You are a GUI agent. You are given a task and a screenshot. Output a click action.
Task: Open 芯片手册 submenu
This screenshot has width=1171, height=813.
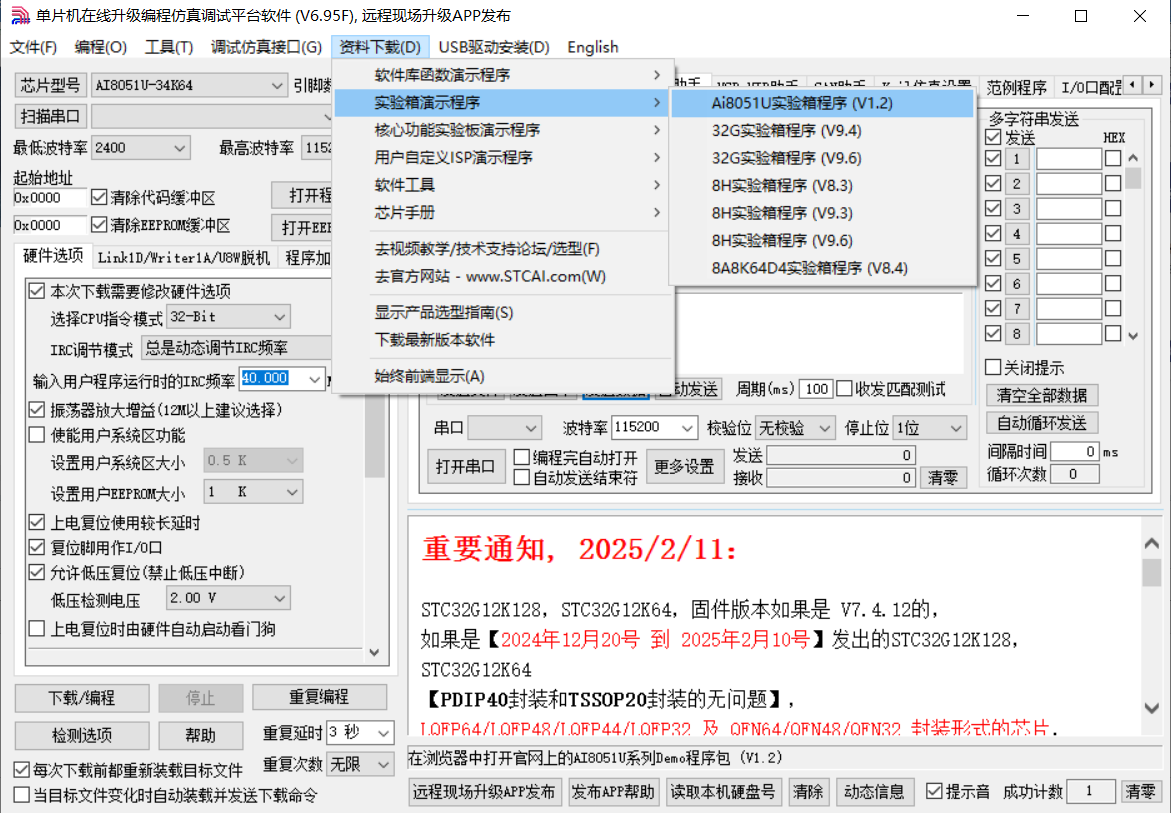pyautogui.click(x=503, y=212)
